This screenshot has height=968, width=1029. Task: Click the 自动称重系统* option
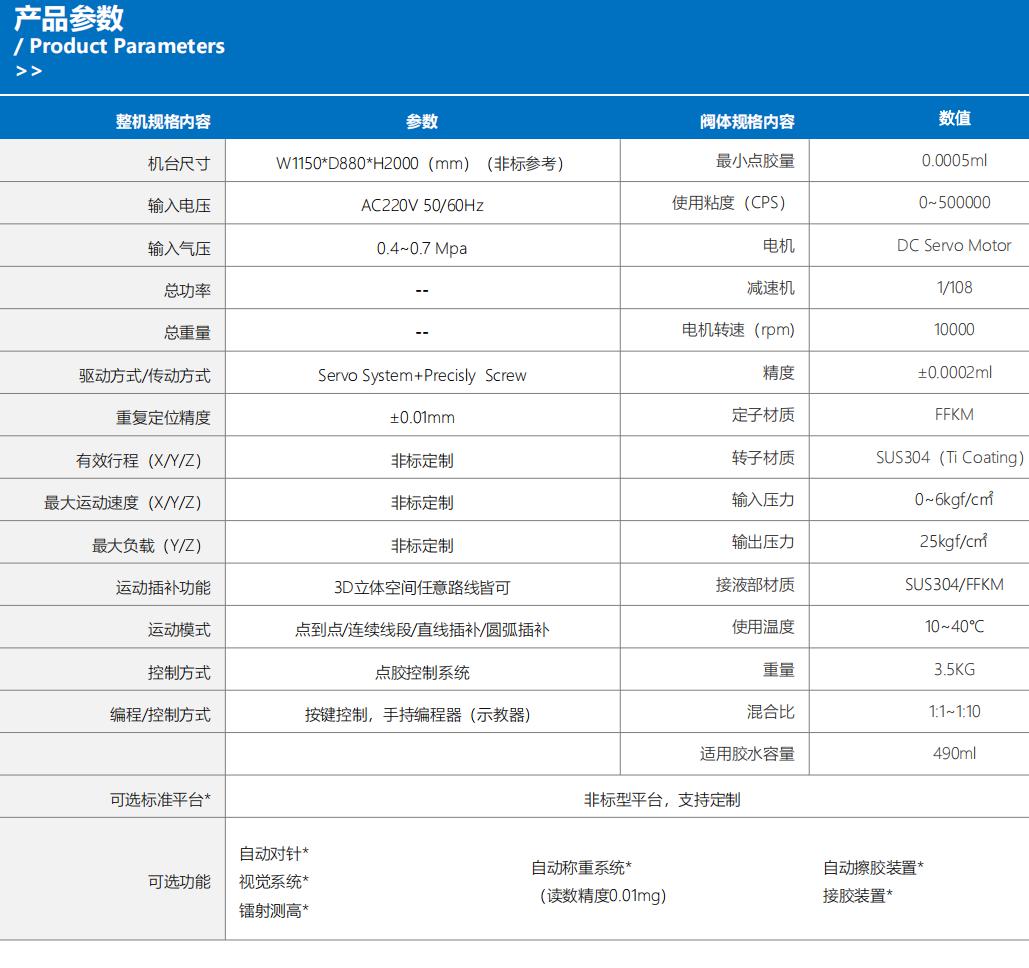581,868
